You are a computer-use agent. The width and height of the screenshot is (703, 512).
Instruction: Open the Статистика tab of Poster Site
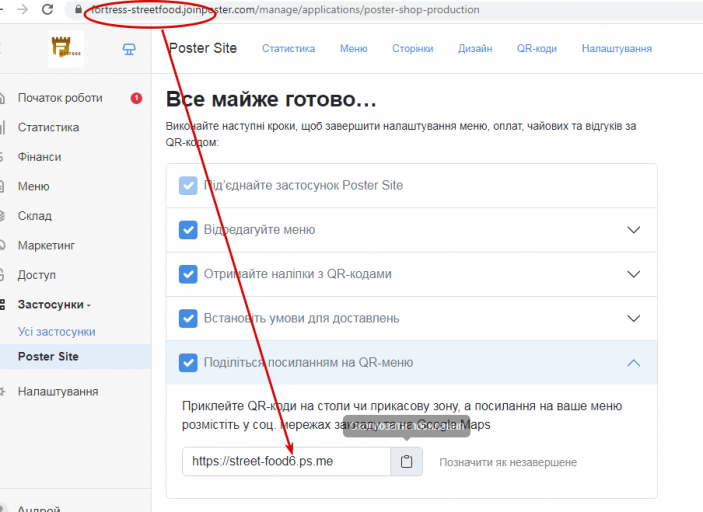[288, 48]
